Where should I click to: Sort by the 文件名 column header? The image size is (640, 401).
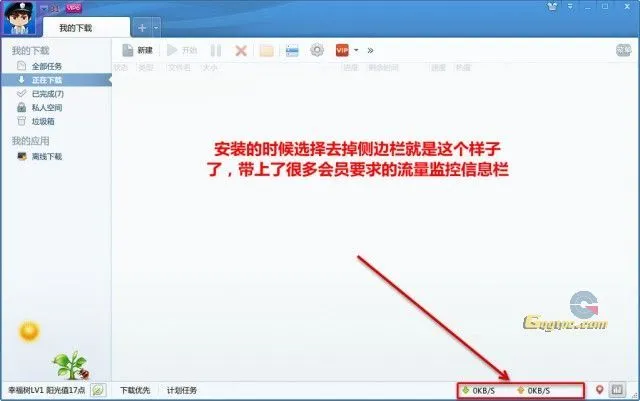pos(179,67)
